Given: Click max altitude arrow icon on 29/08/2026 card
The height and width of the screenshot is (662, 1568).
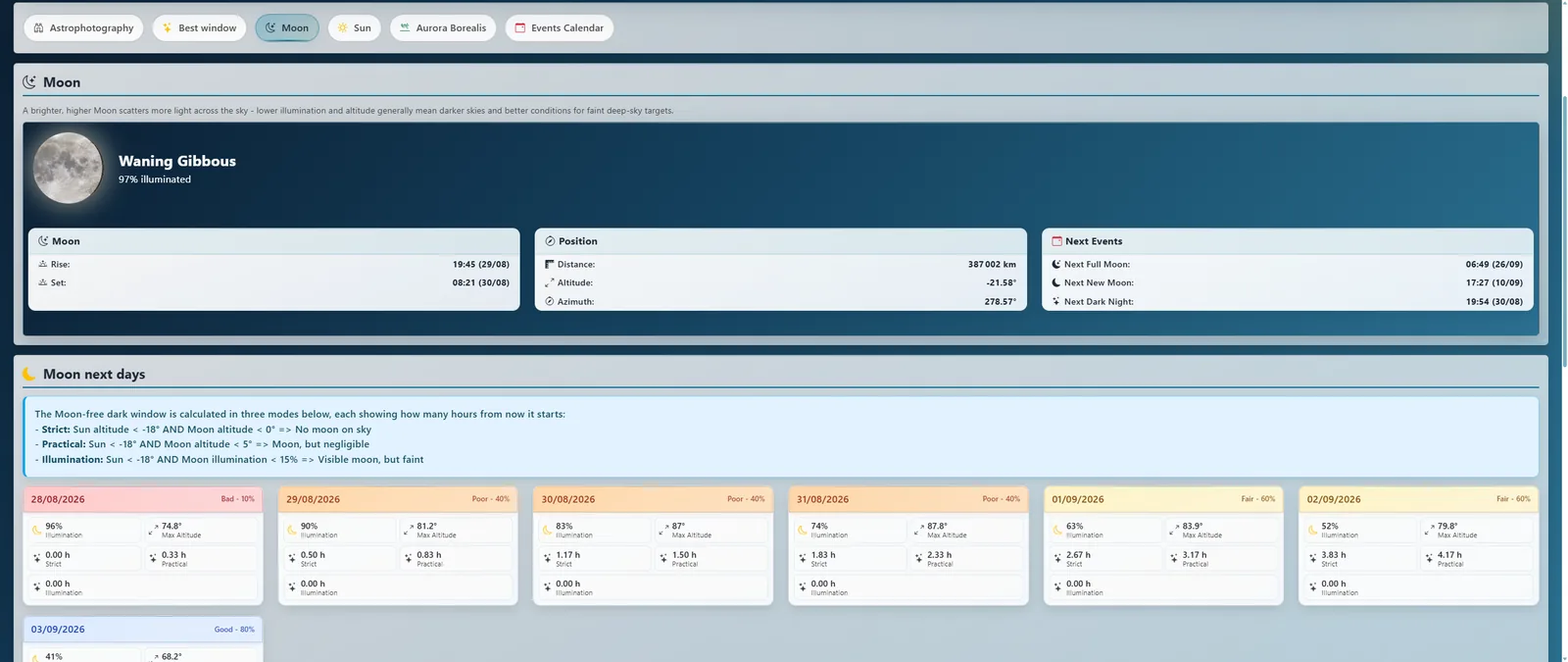Looking at the screenshot, I should [409, 530].
